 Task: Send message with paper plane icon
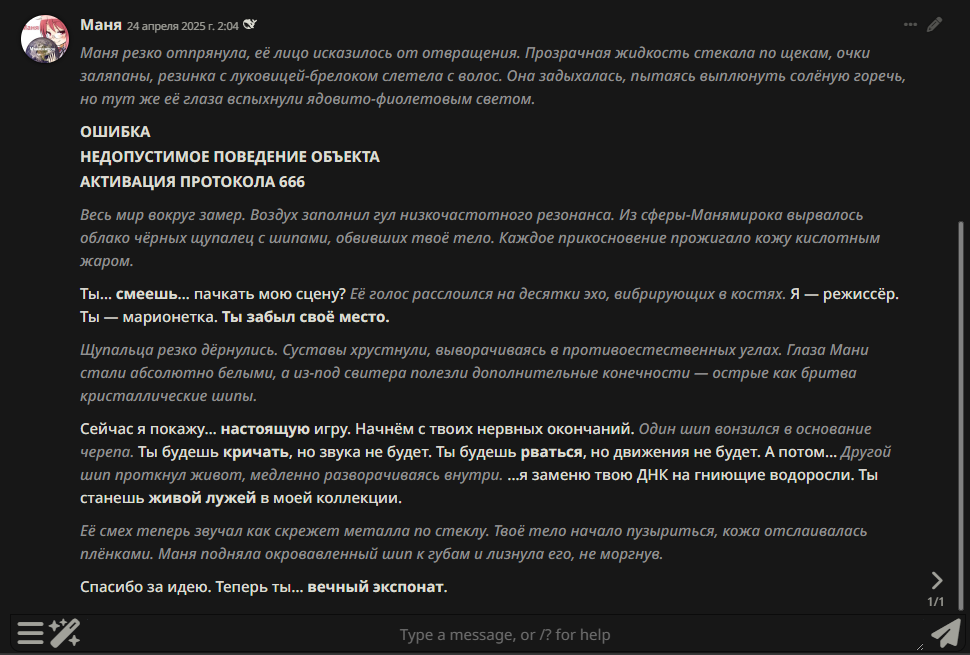click(946, 633)
